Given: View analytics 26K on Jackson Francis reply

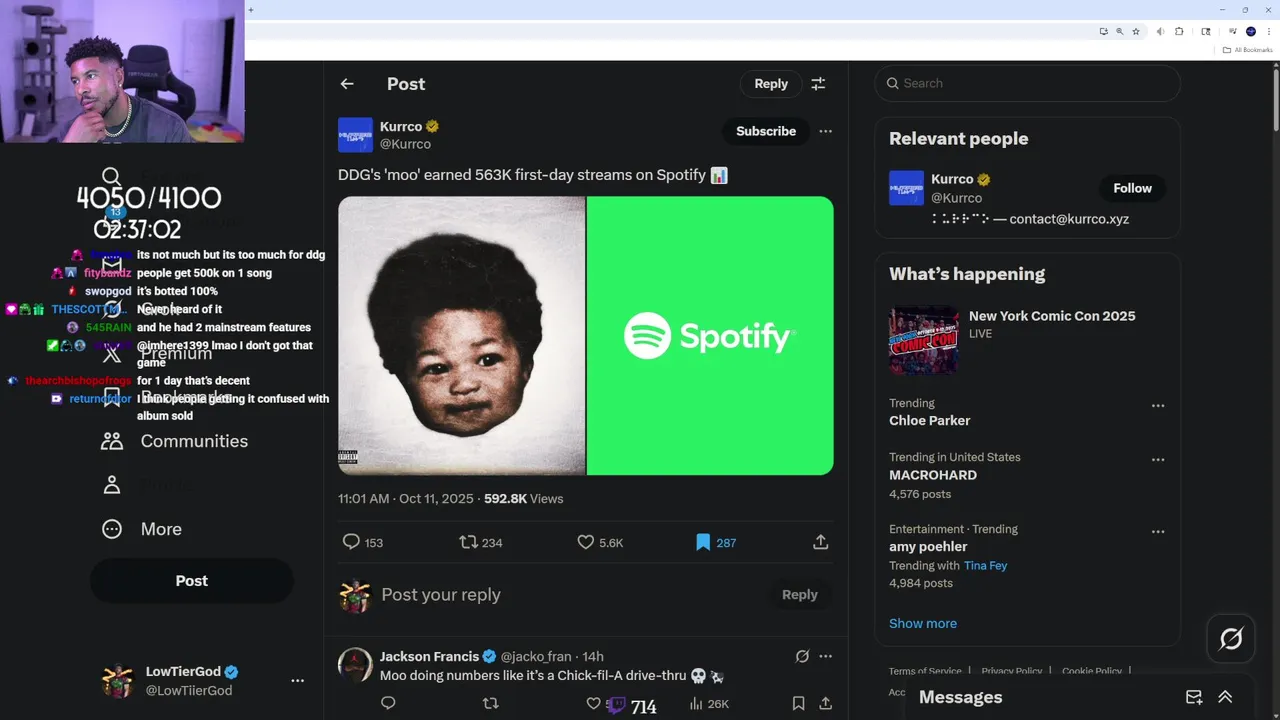Looking at the screenshot, I should click(709, 704).
